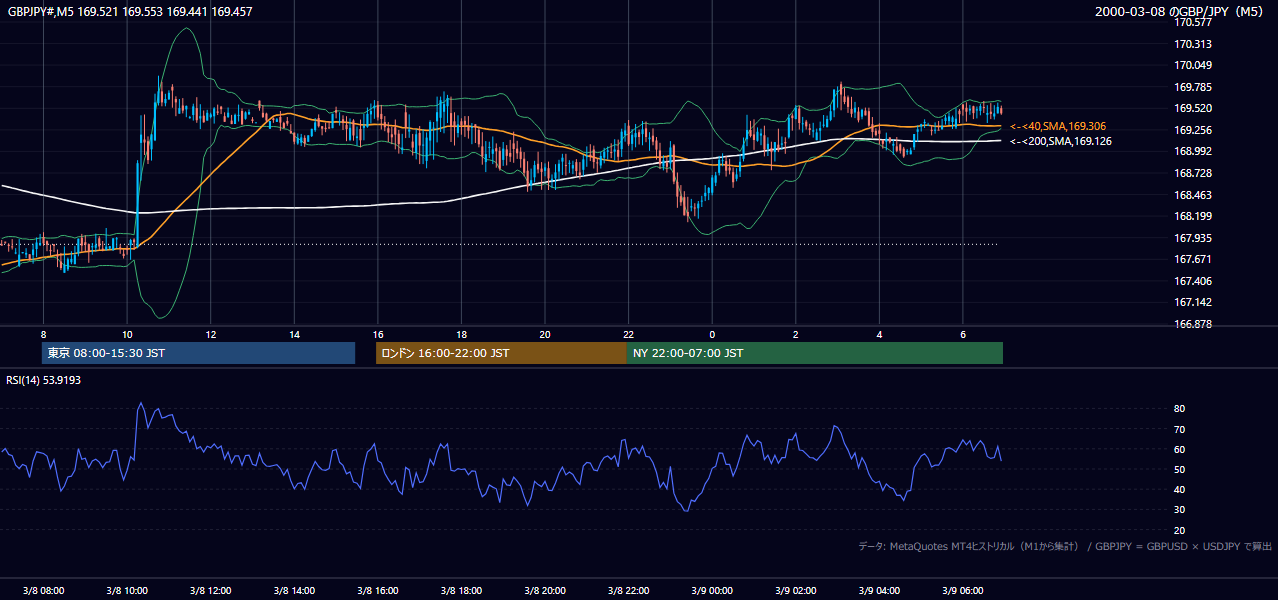Click the GBPJPY#,M5 symbol header text

tap(130, 12)
